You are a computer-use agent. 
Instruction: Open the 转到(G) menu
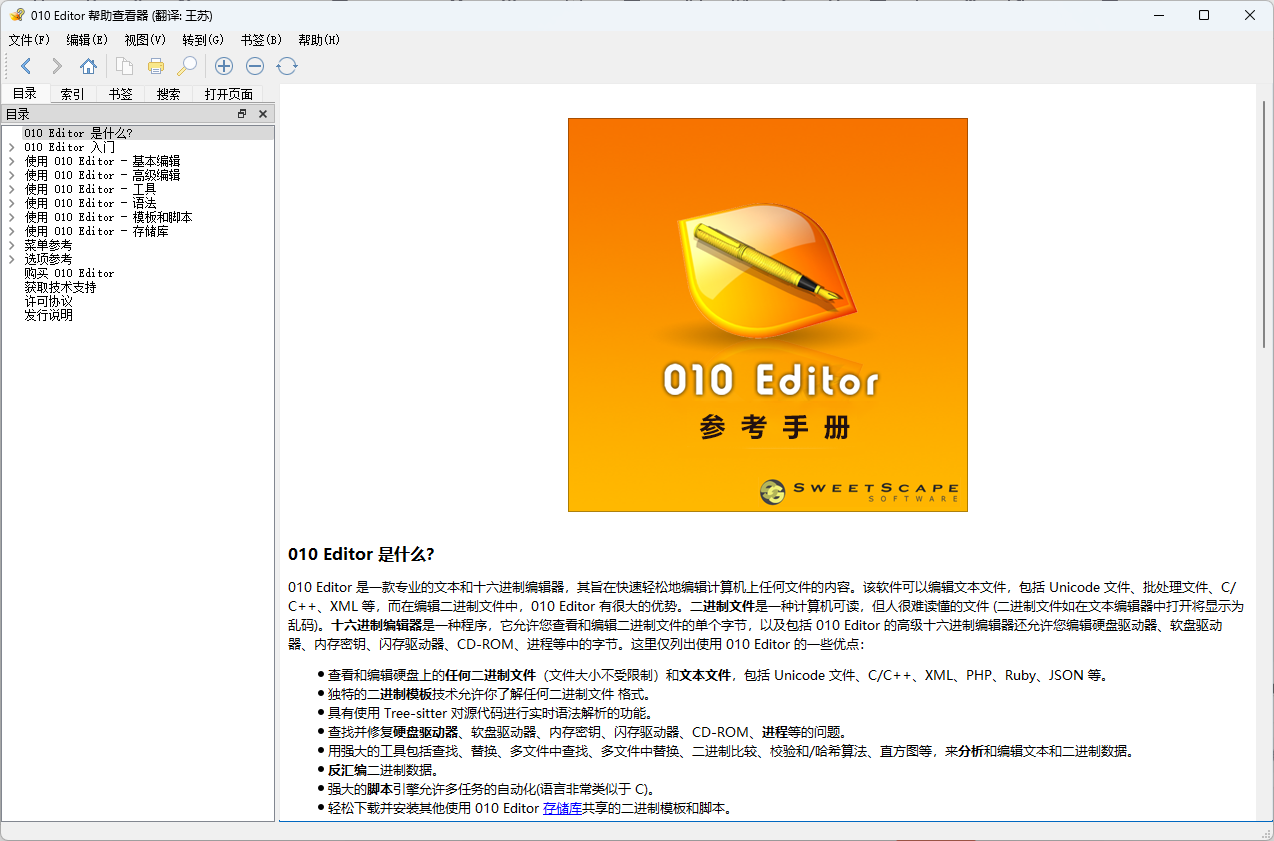(203, 40)
